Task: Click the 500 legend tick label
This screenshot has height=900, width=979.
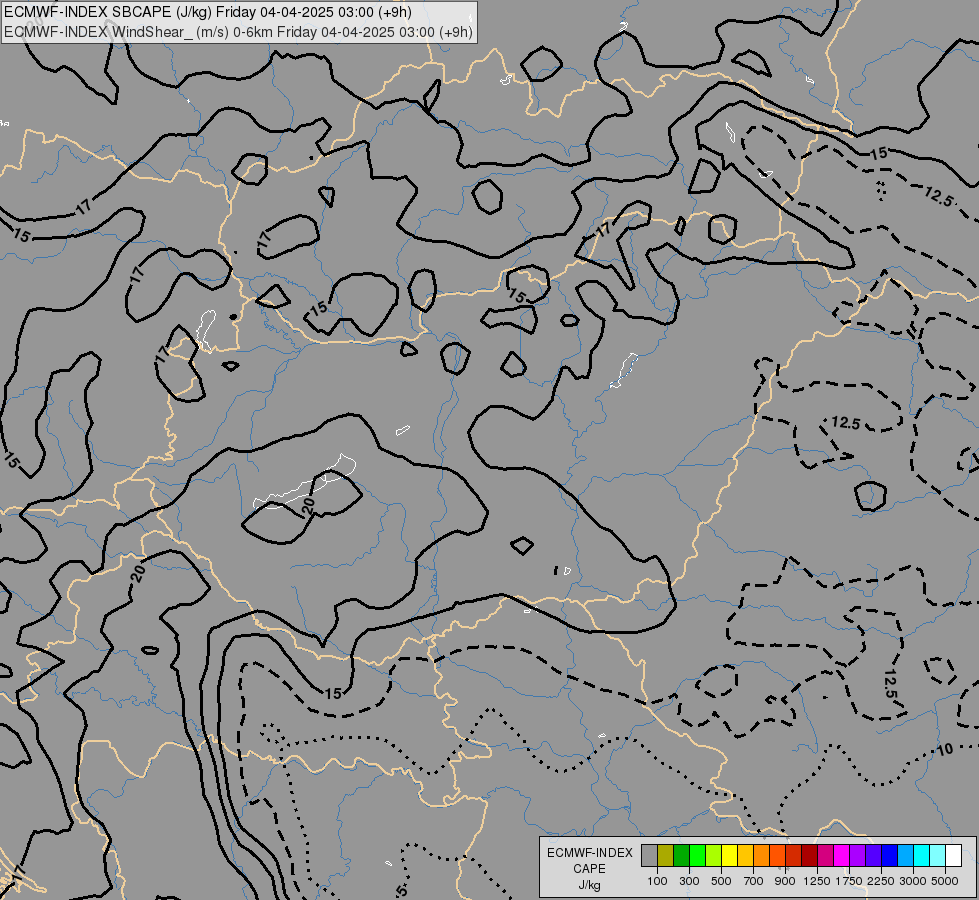Action: pyautogui.click(x=721, y=881)
